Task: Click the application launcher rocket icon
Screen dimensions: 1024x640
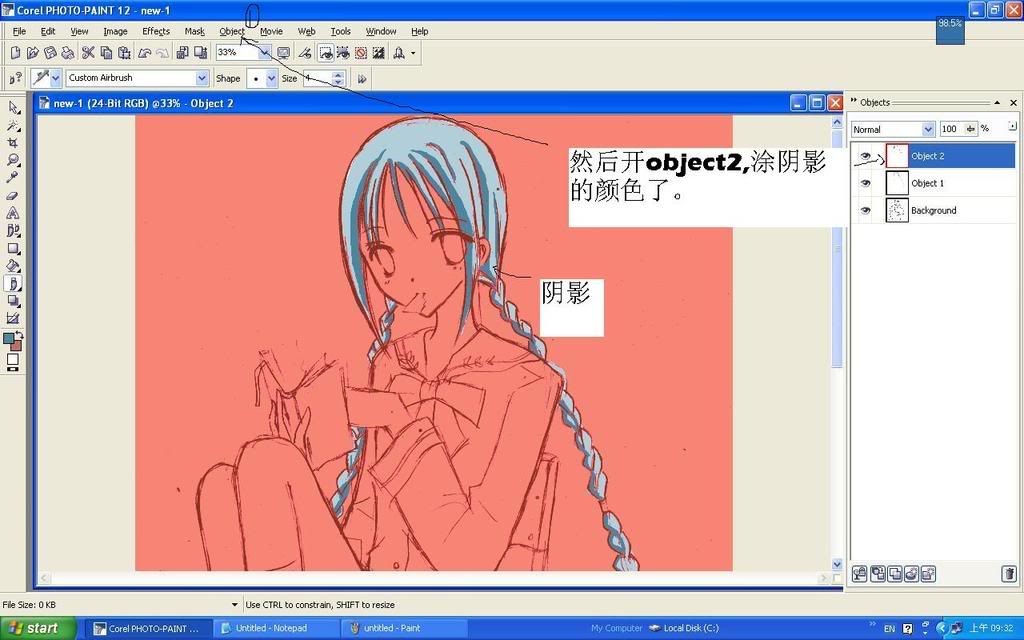Action: click(399, 53)
